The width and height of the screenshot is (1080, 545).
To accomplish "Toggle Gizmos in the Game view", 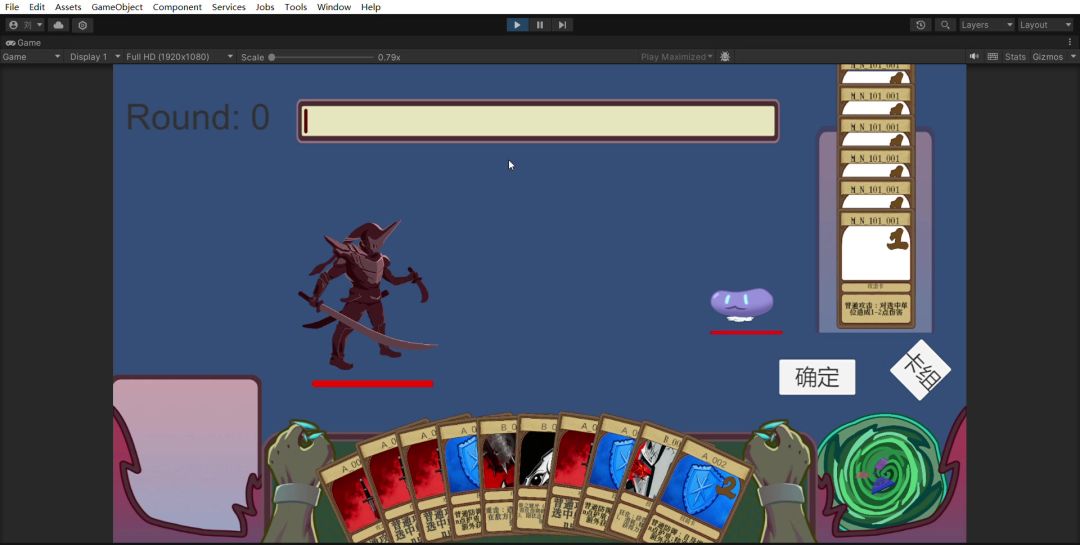I will tap(1047, 57).
